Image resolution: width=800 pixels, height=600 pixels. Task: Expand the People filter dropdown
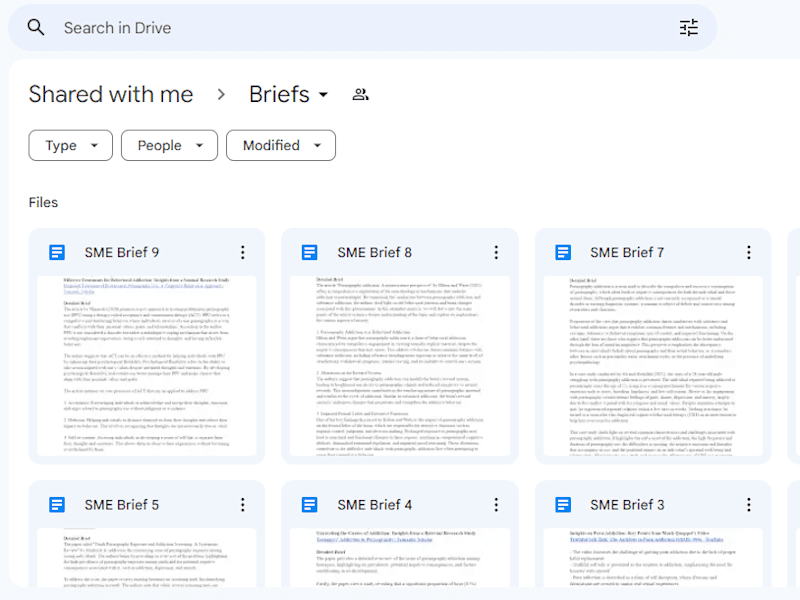[169, 145]
